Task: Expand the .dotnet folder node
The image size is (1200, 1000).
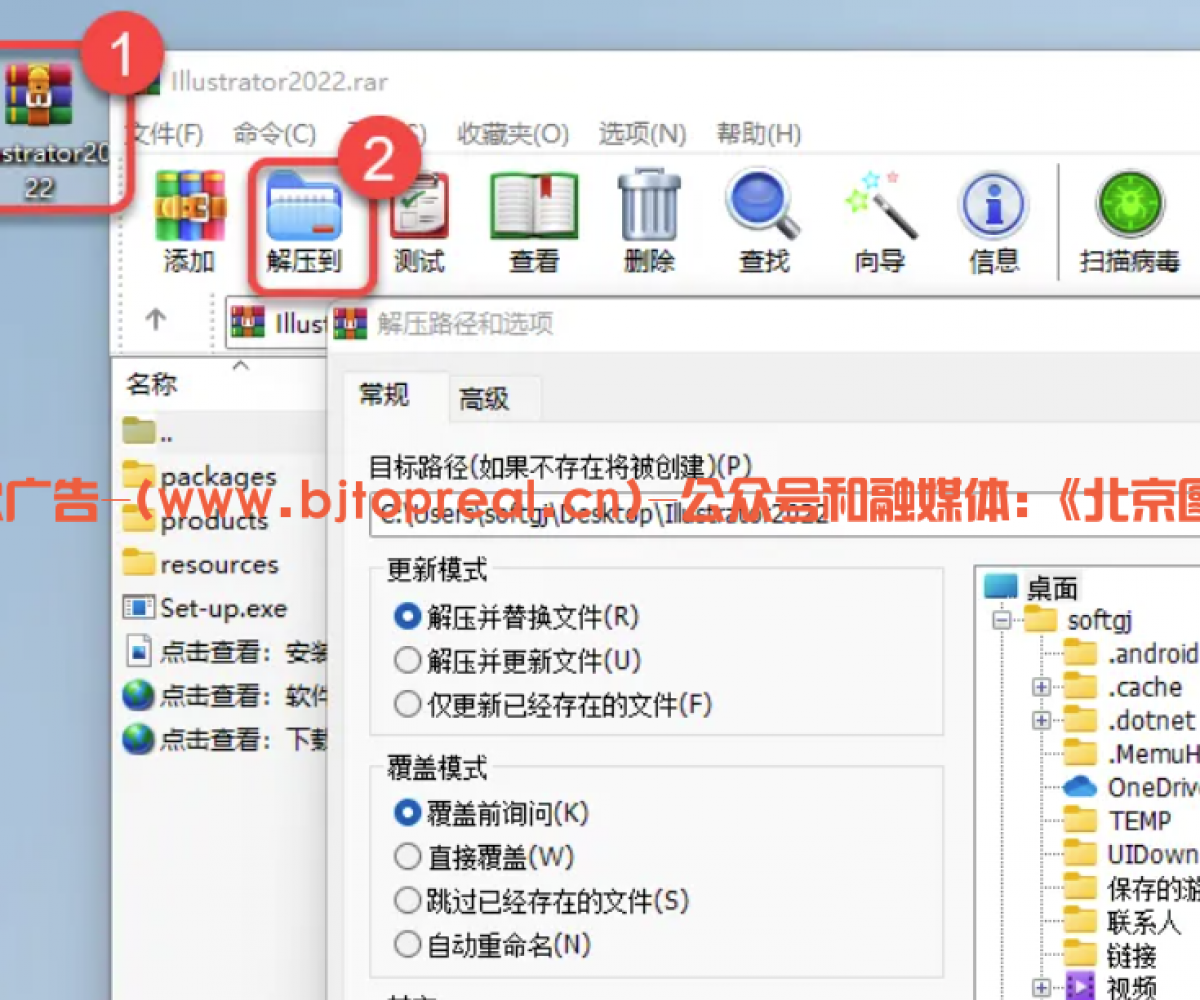Action: 1042,721
